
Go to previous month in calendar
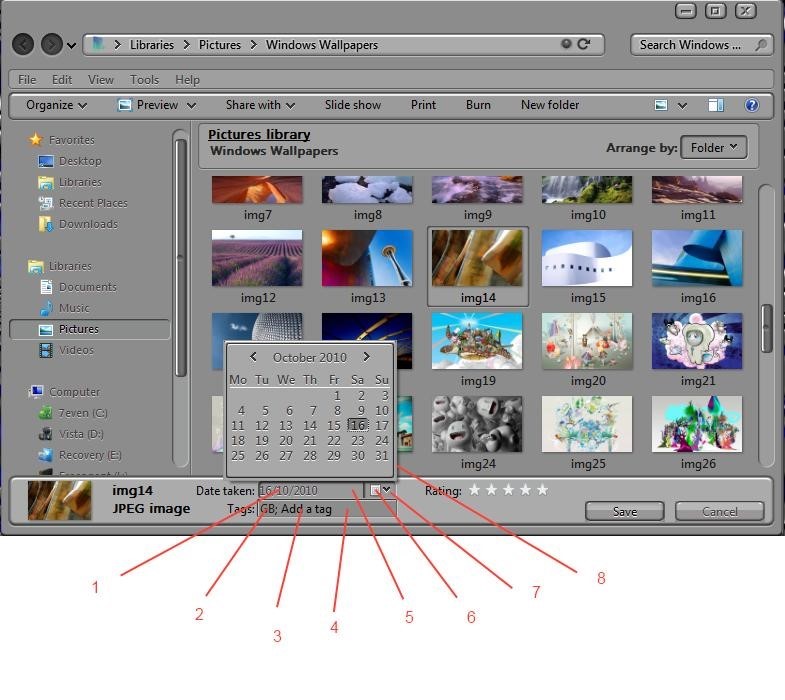click(x=254, y=357)
